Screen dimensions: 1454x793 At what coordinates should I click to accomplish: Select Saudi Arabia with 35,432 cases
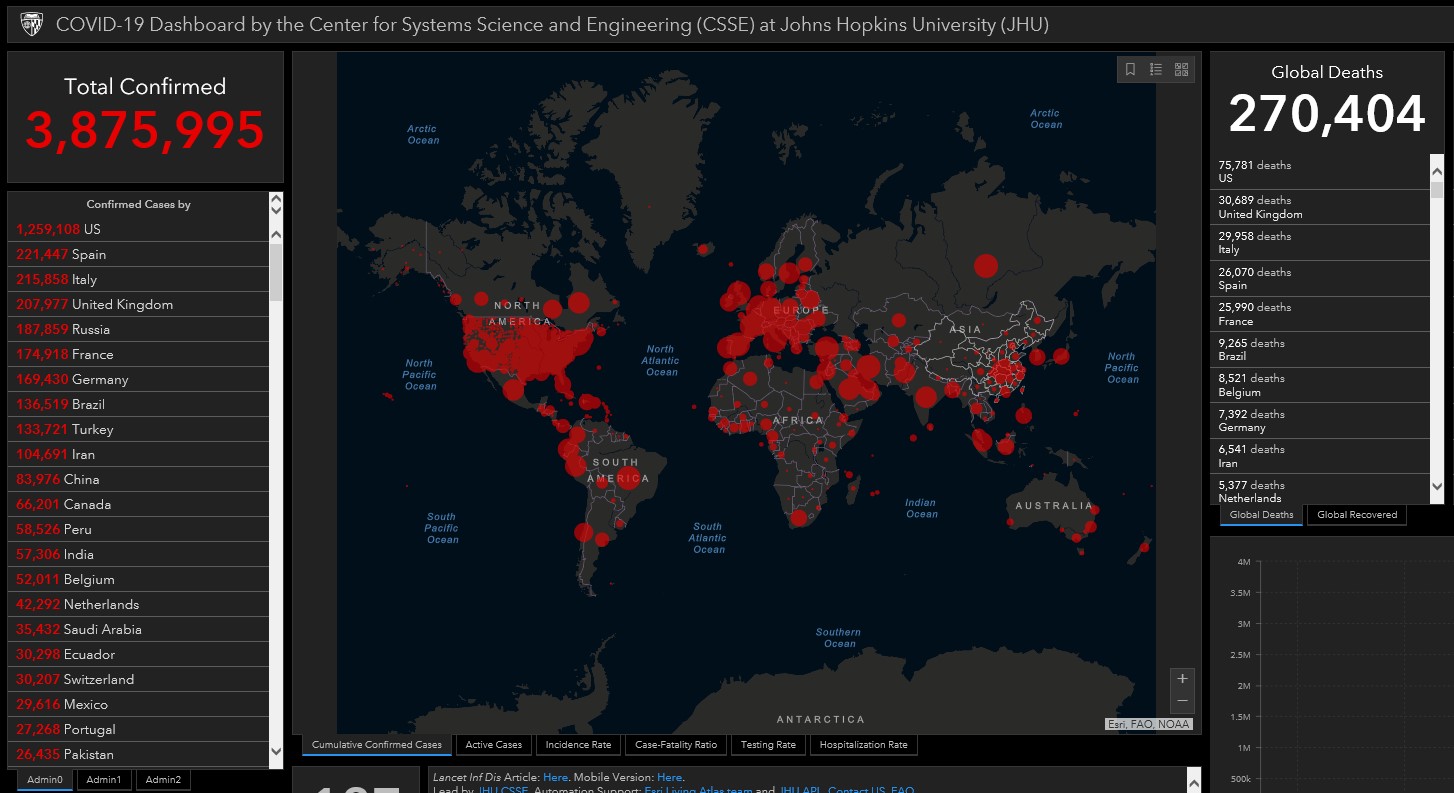138,629
